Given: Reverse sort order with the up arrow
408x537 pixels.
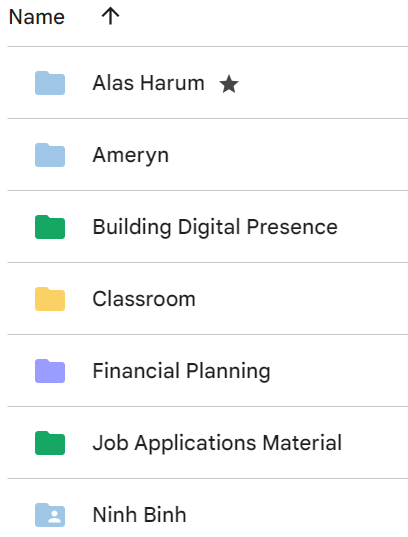Looking at the screenshot, I should tap(110, 16).
